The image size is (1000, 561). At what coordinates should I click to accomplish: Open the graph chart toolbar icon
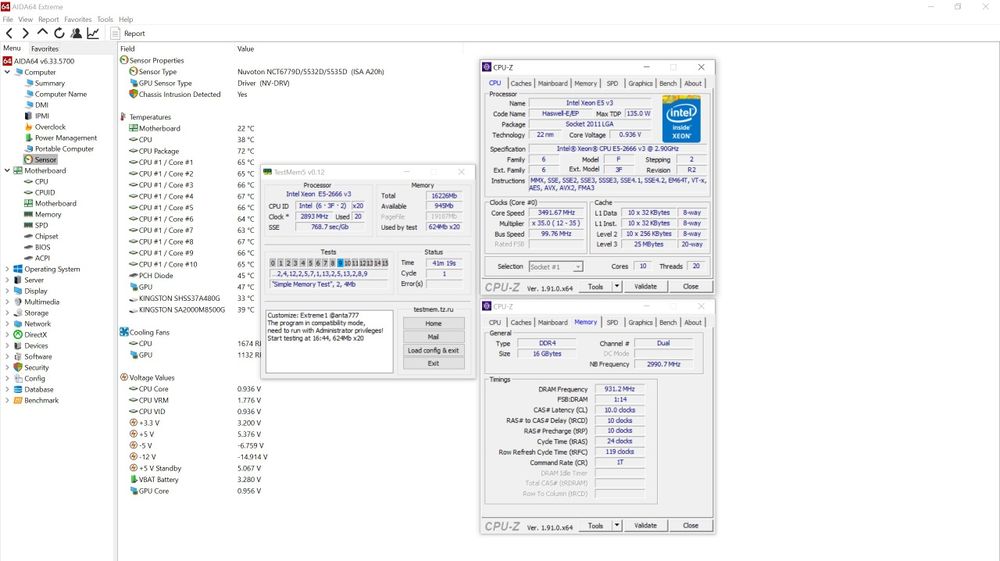93,33
